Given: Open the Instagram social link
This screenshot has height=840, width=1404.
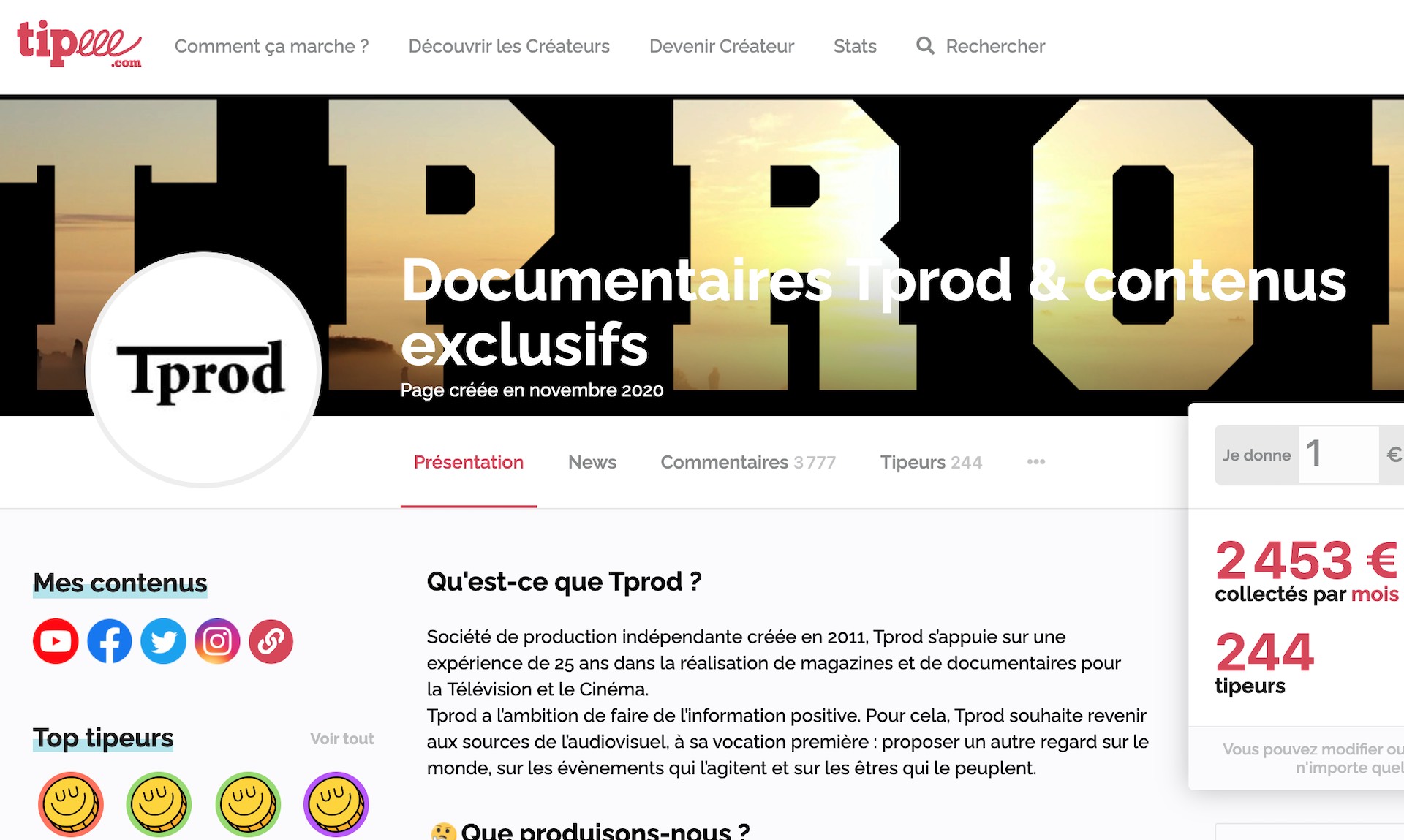Looking at the screenshot, I should point(217,641).
